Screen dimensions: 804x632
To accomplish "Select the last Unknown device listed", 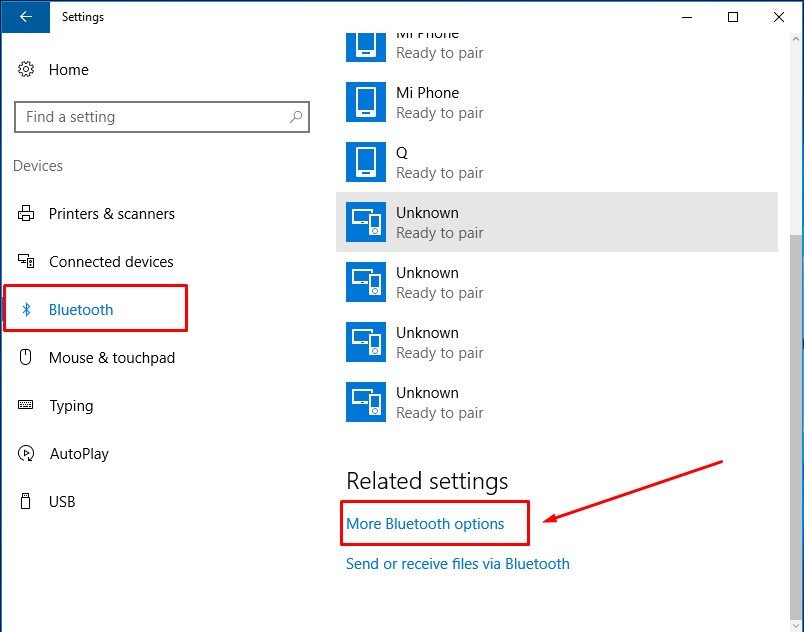I will point(427,402).
